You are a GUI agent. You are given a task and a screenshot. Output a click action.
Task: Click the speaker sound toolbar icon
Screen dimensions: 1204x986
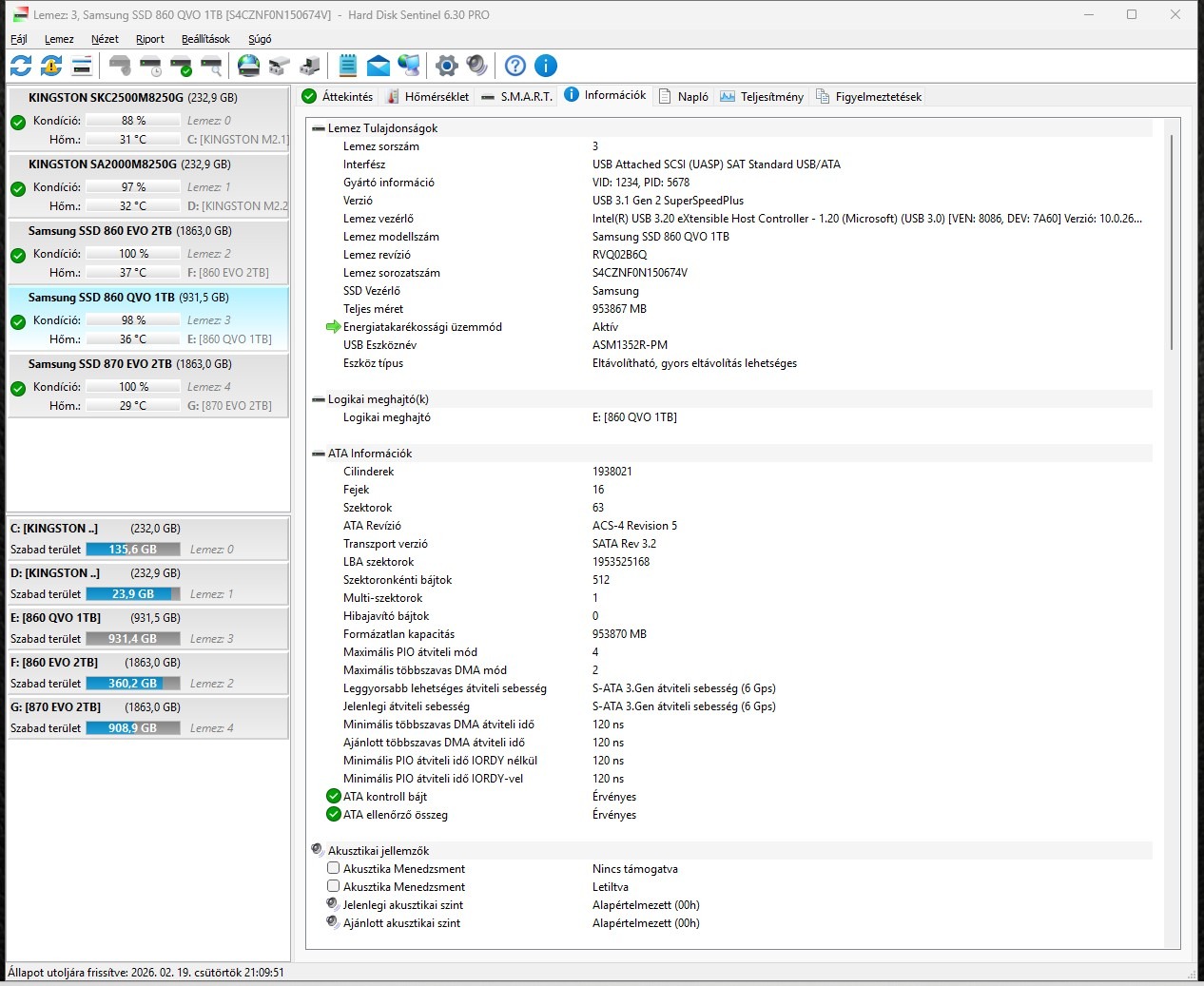[476, 66]
